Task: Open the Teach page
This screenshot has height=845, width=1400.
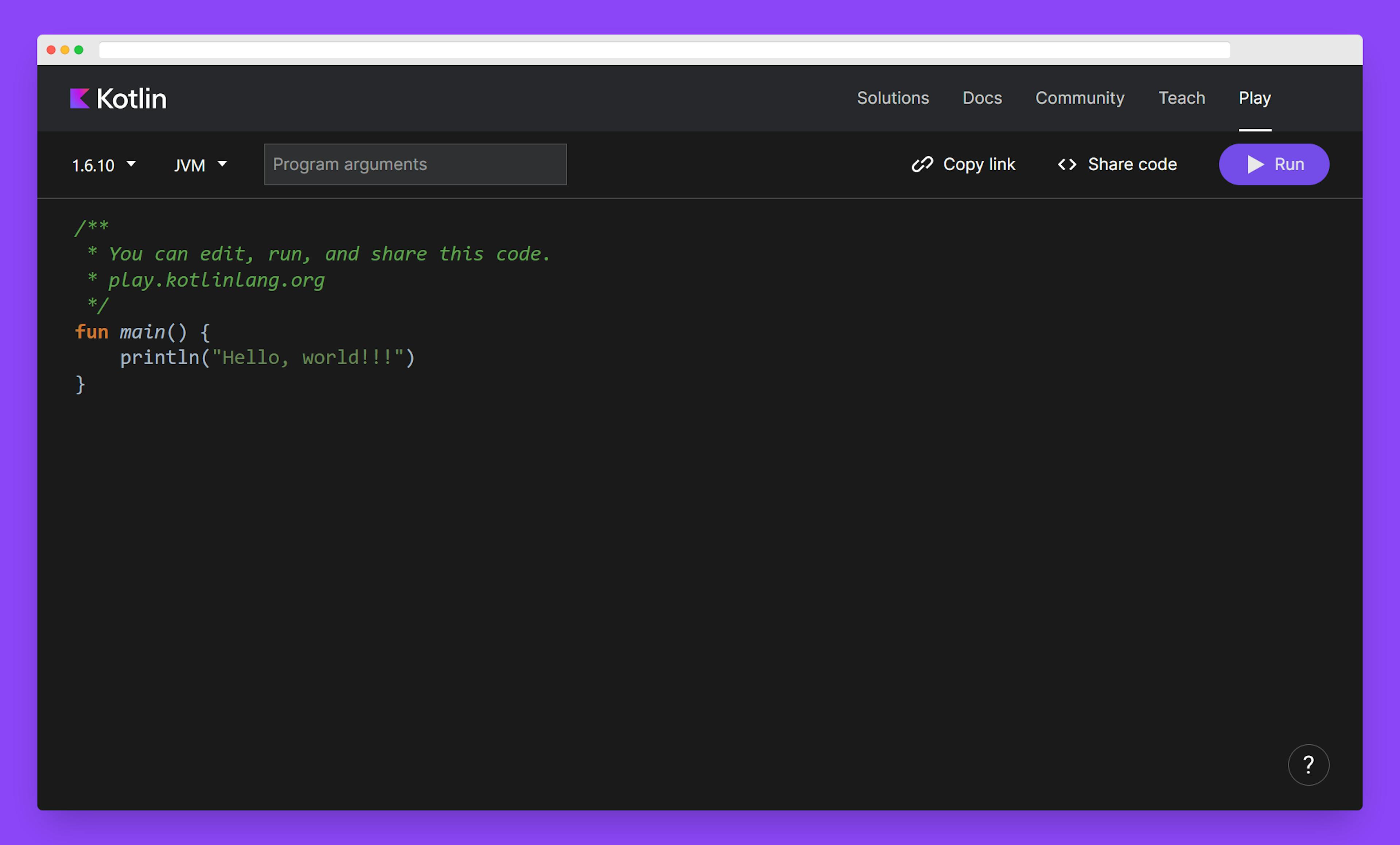Action: 1181,98
